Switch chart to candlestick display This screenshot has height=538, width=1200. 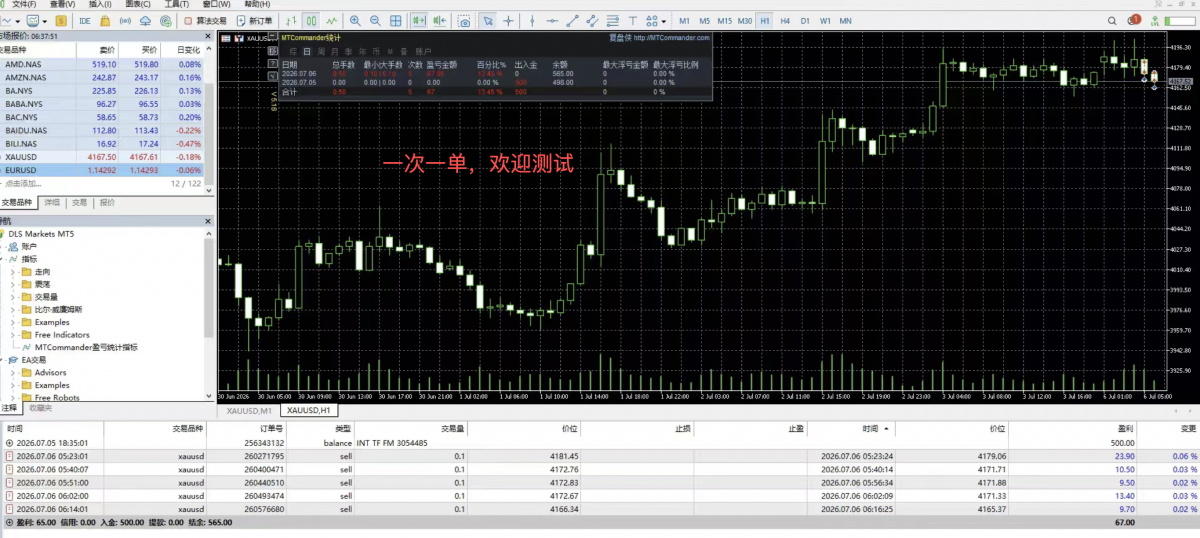click(x=312, y=20)
